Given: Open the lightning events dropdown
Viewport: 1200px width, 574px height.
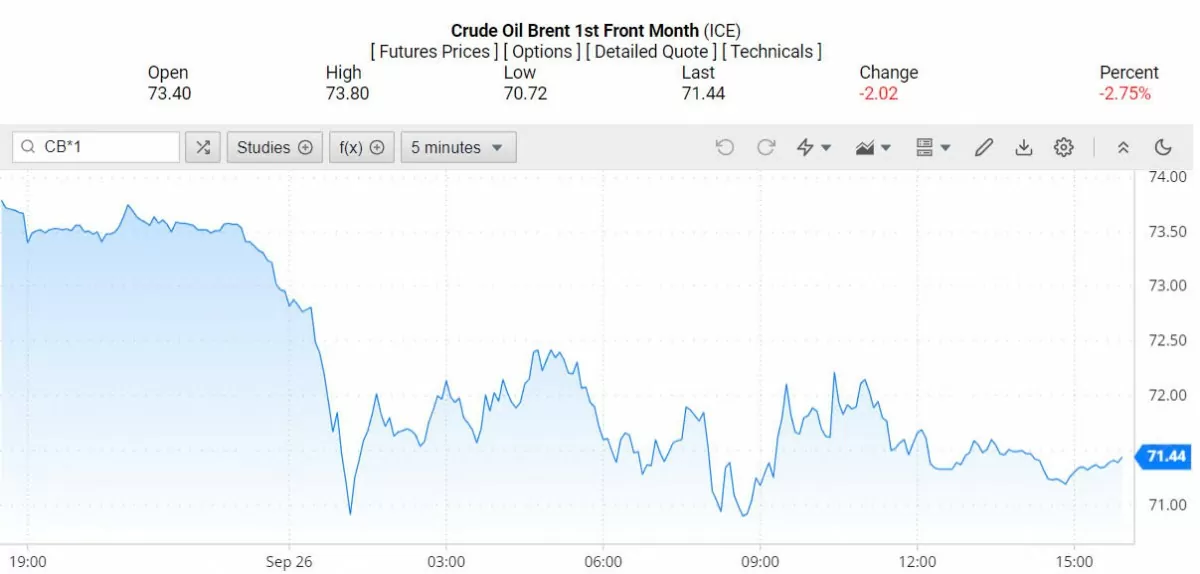Looking at the screenshot, I should (813, 148).
